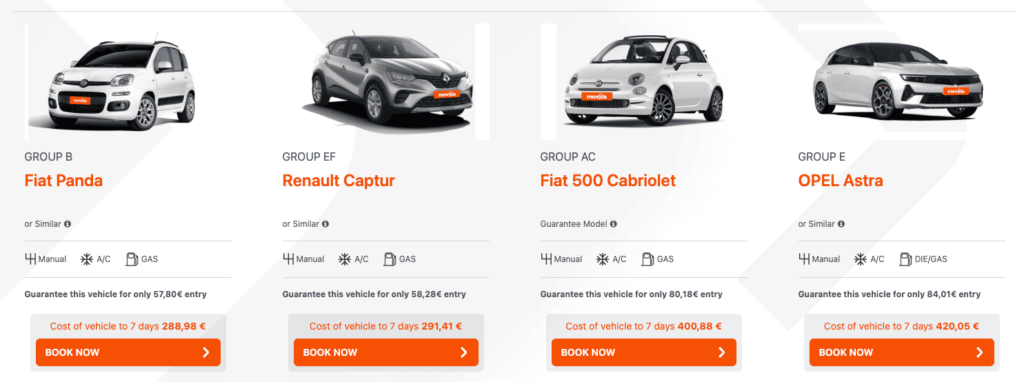The image size is (1024, 382).
Task: Click the DIE/GAS fuel icon on OPEL Astra
Action: tap(905, 259)
